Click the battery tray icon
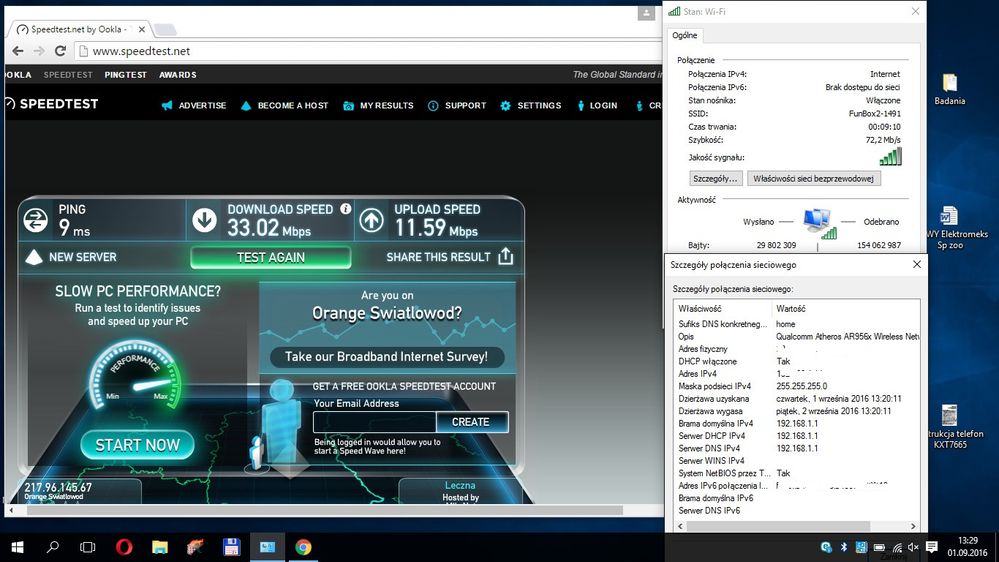The height and width of the screenshot is (562, 999). coord(879,547)
